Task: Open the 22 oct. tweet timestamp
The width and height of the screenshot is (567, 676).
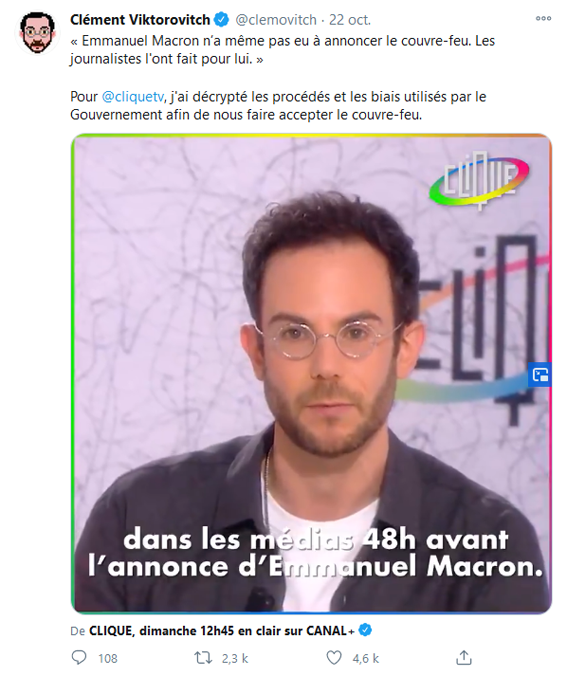Action: click(x=350, y=19)
